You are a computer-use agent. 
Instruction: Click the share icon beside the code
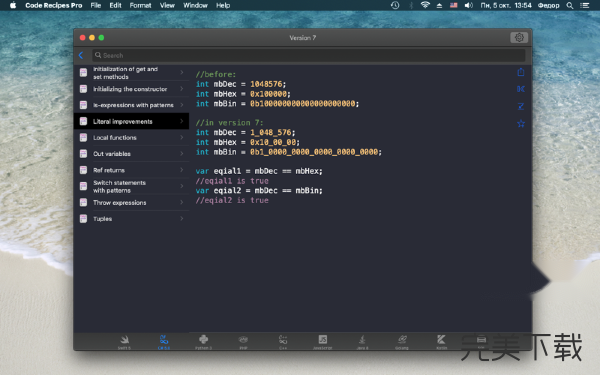click(521, 72)
